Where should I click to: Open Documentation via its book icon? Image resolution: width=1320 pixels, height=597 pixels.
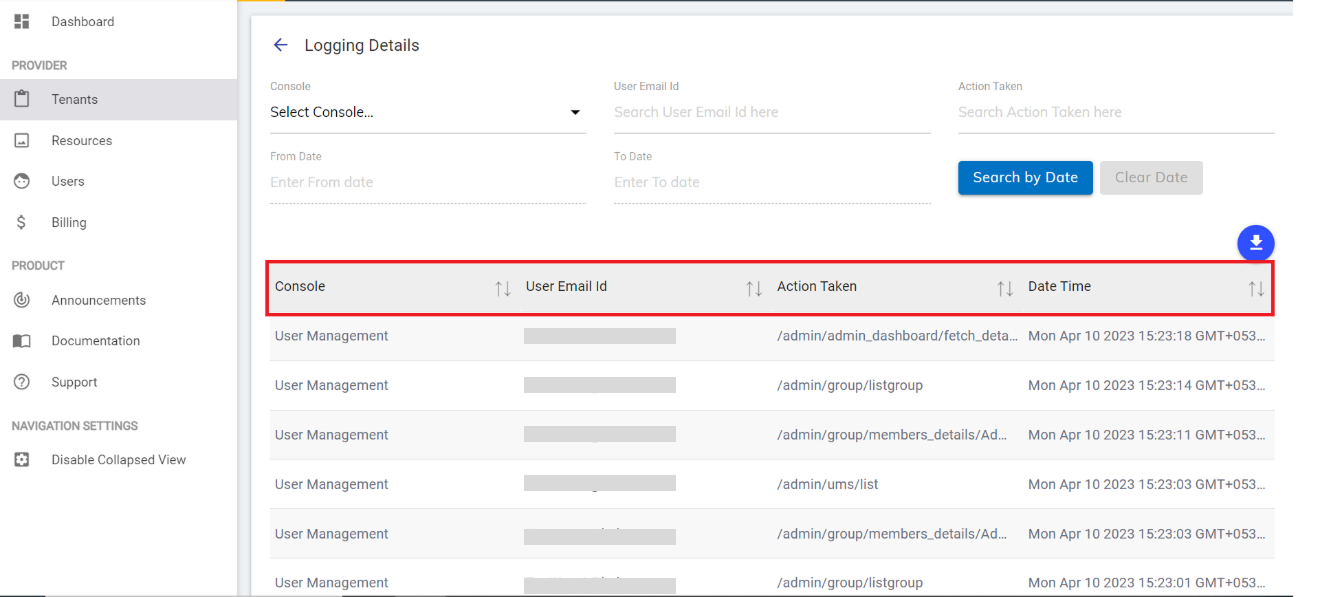pos(21,340)
